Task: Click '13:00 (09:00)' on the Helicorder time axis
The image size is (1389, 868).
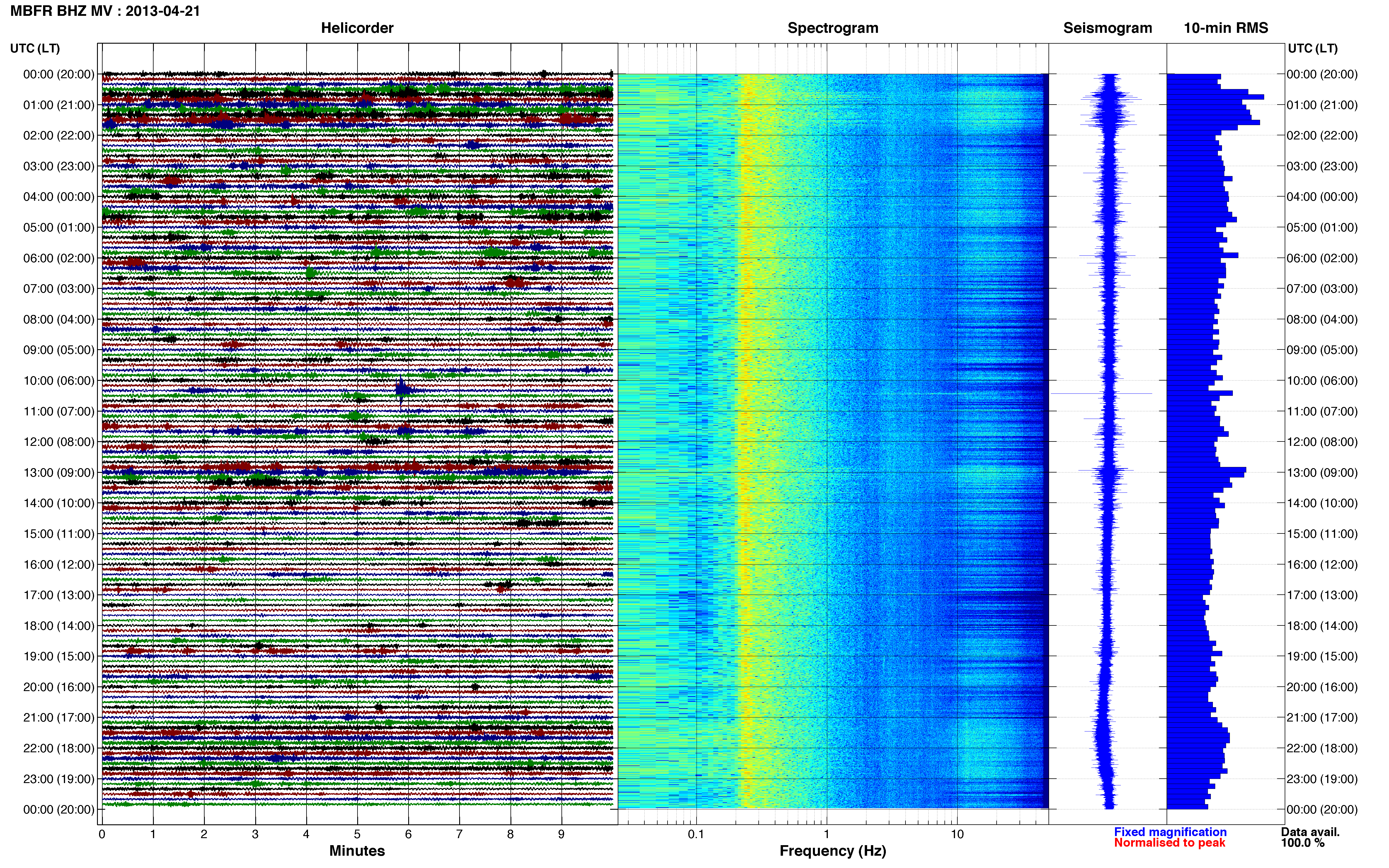Action: click(59, 473)
